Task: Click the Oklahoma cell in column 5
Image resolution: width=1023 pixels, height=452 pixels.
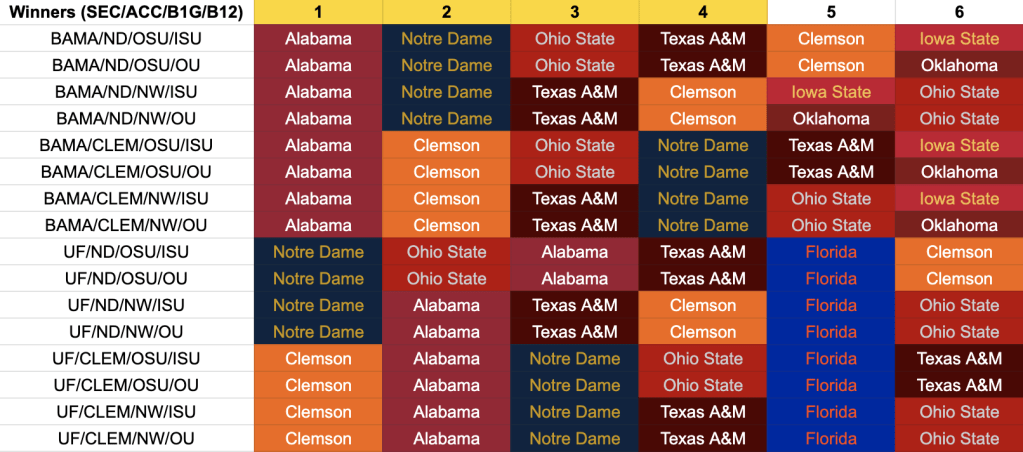Action: (831, 118)
